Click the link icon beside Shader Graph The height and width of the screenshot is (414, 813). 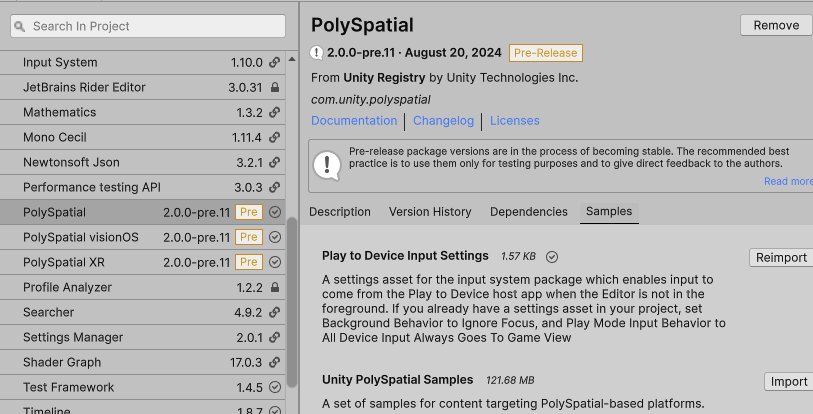(274, 362)
